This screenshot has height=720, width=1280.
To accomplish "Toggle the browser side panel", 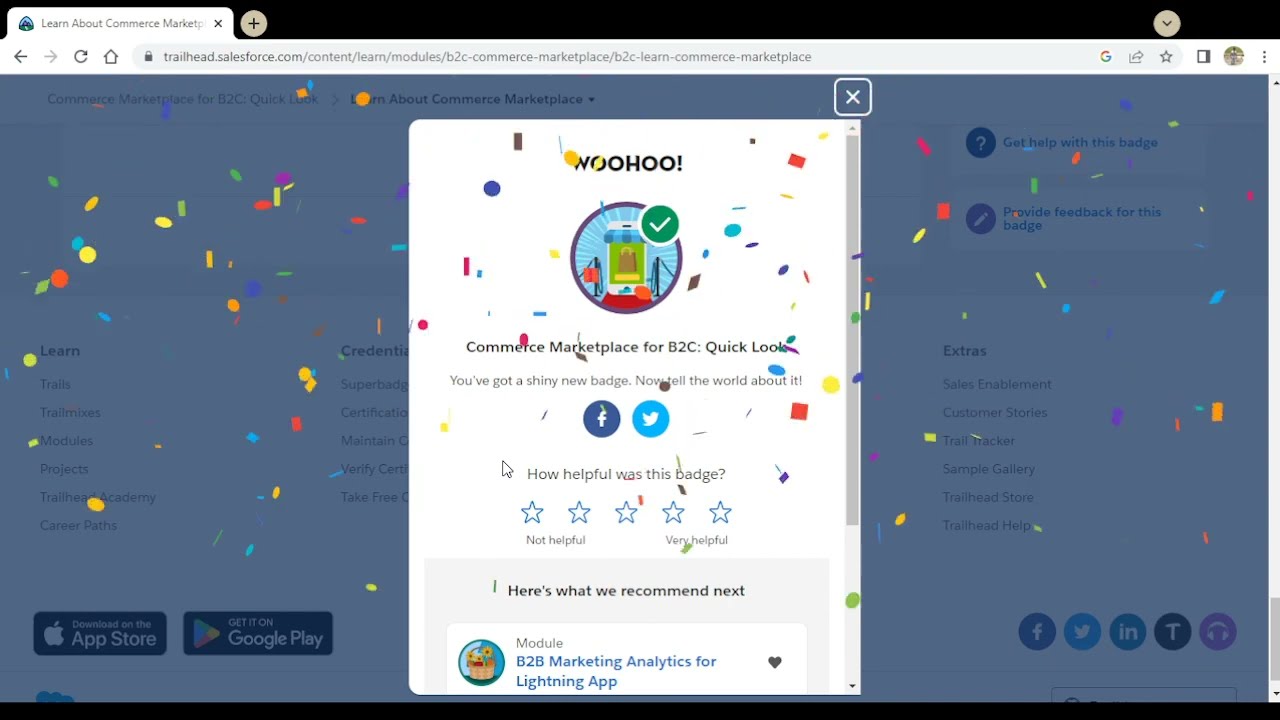I will 1204,57.
